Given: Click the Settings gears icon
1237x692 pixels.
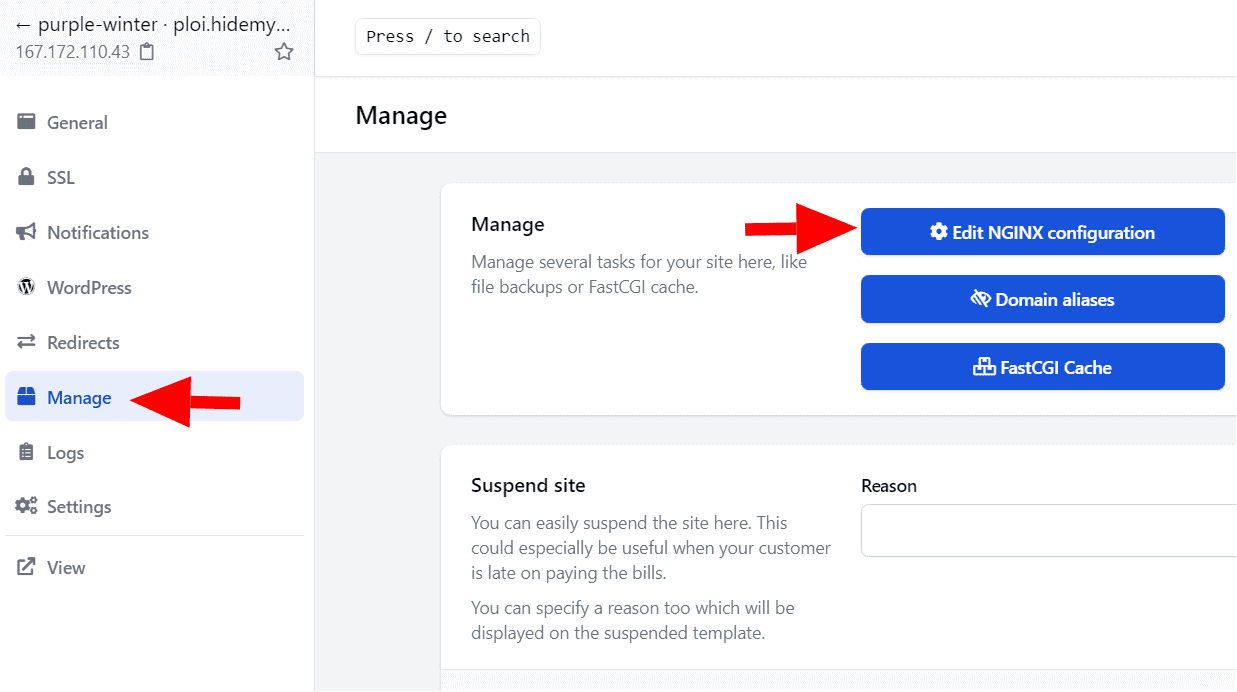Looking at the screenshot, I should point(26,506).
